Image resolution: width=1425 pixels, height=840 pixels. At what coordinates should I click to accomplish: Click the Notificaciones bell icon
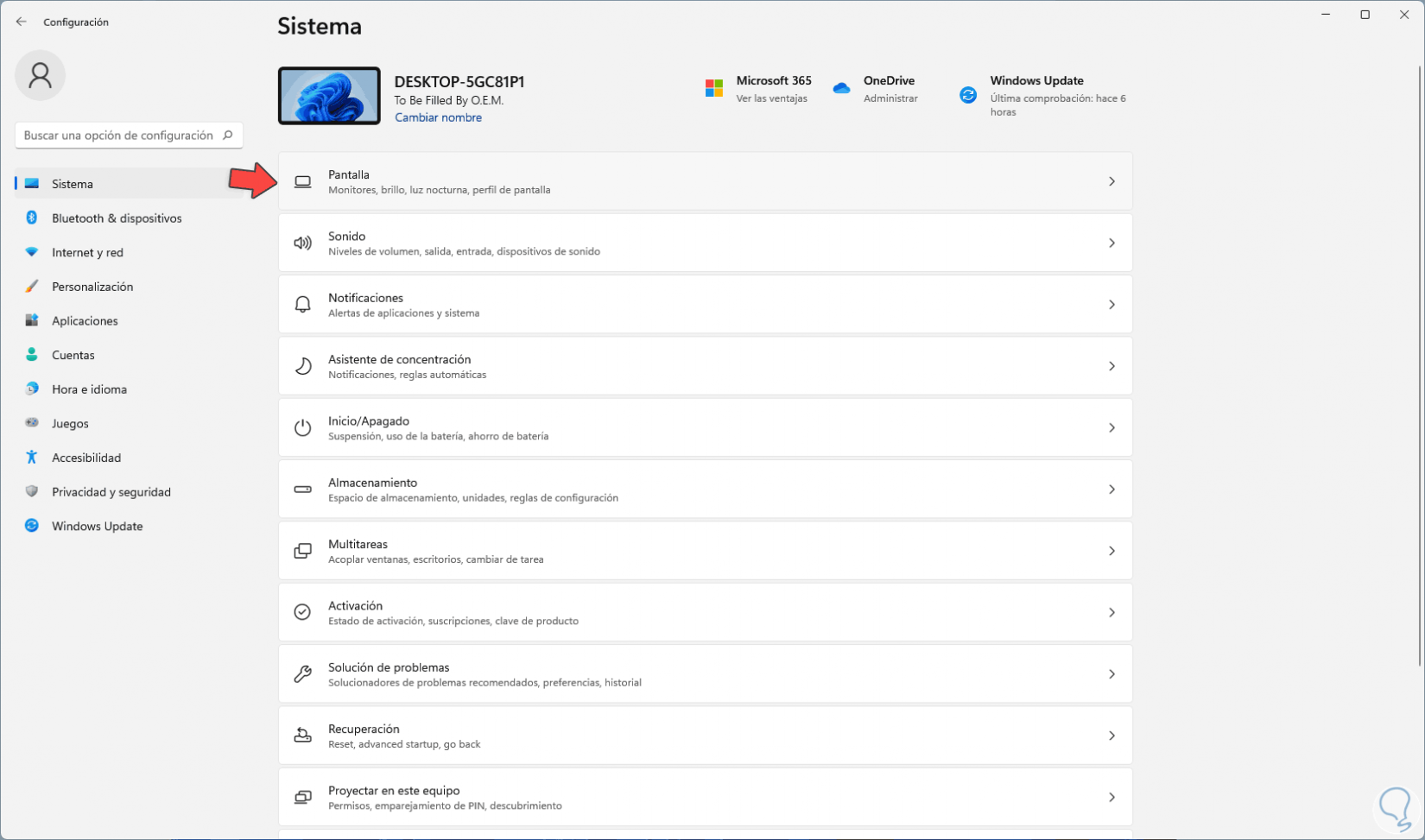pyautogui.click(x=302, y=305)
